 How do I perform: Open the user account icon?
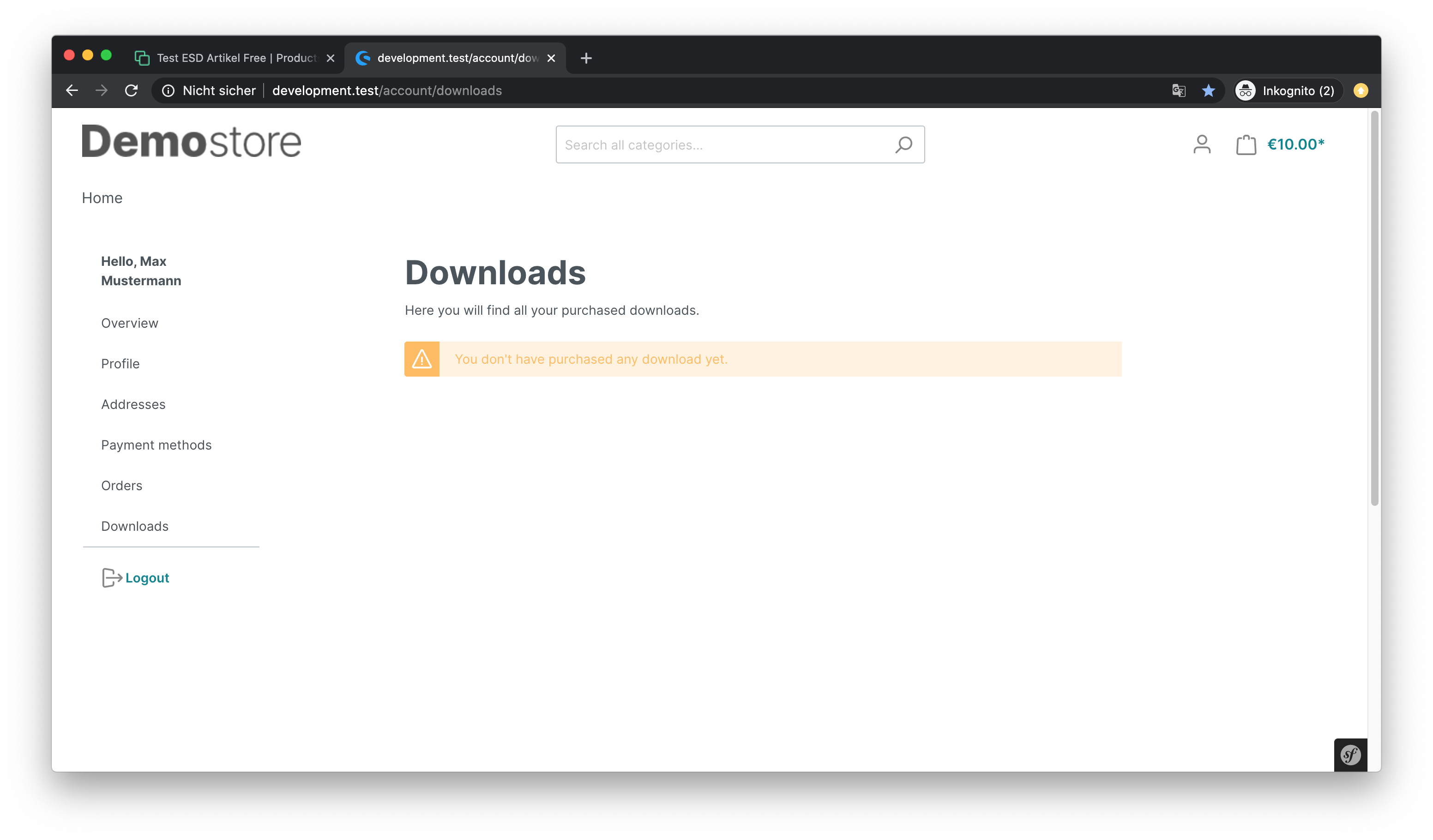[x=1202, y=144]
